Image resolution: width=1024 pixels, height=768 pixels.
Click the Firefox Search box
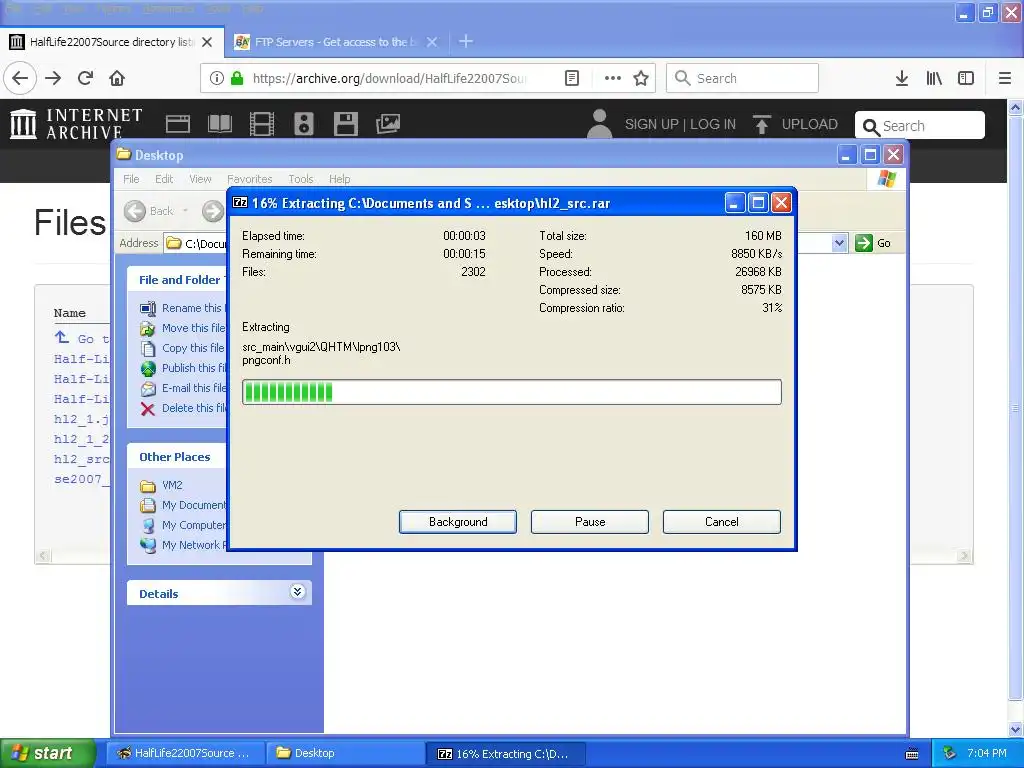(x=742, y=78)
